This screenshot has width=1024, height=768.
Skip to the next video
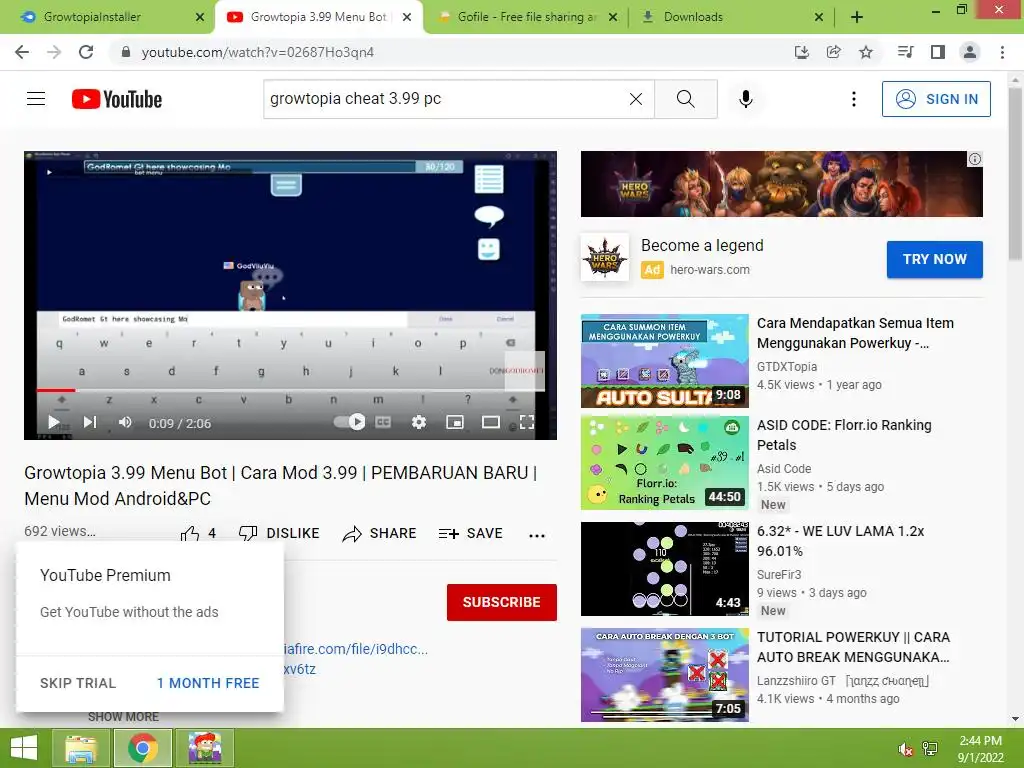coord(90,423)
